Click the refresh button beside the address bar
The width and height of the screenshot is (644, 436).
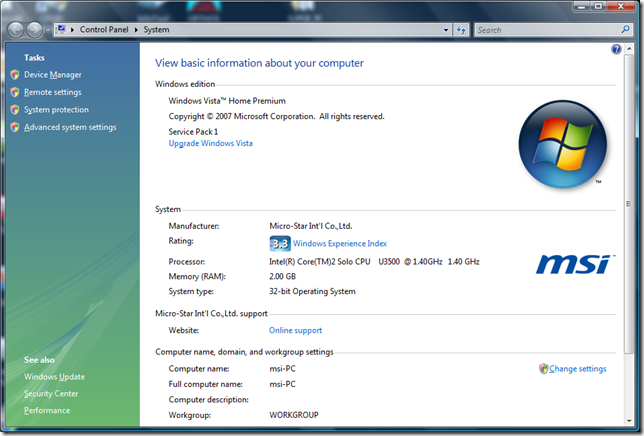(461, 30)
